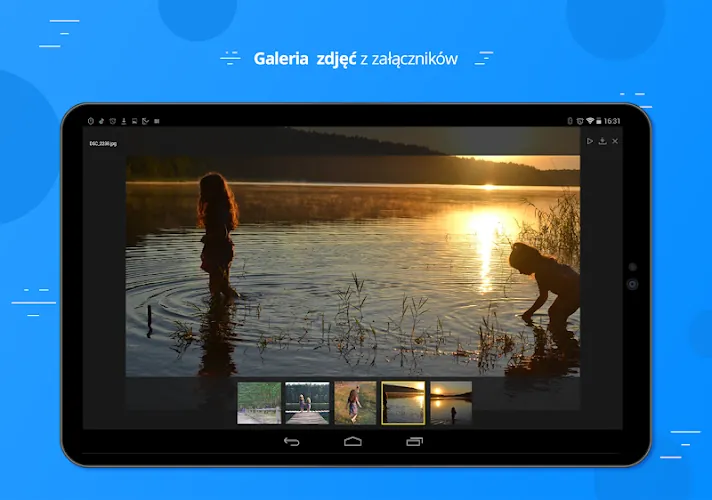
Task: Open the download notification icon
Action: pos(124,121)
